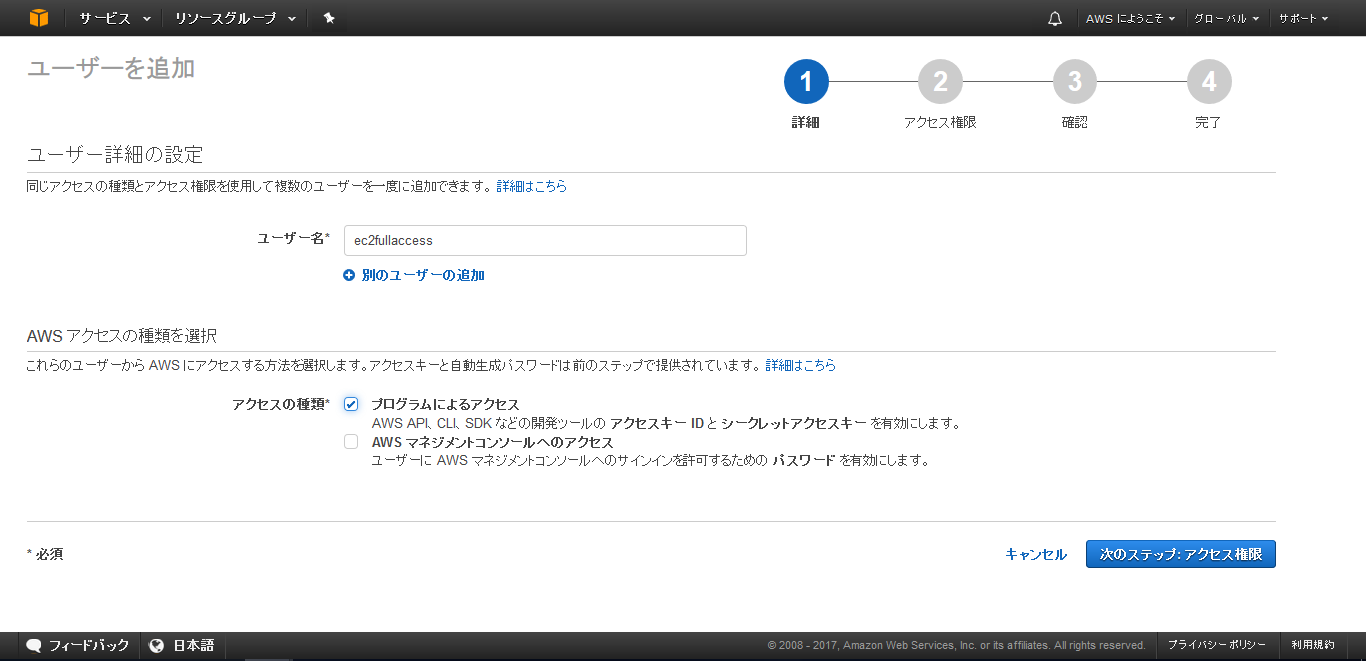Image resolution: width=1366 pixels, height=661 pixels.
Task: Click AWS マネジメントコンソールへのアクセス label text
Action: click(492, 441)
